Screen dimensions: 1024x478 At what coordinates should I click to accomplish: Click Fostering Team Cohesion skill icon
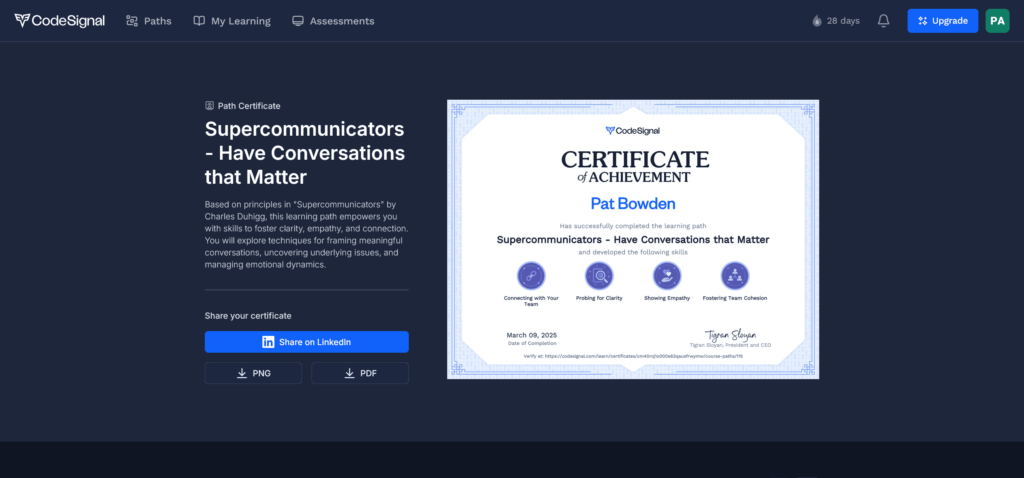click(x=735, y=276)
